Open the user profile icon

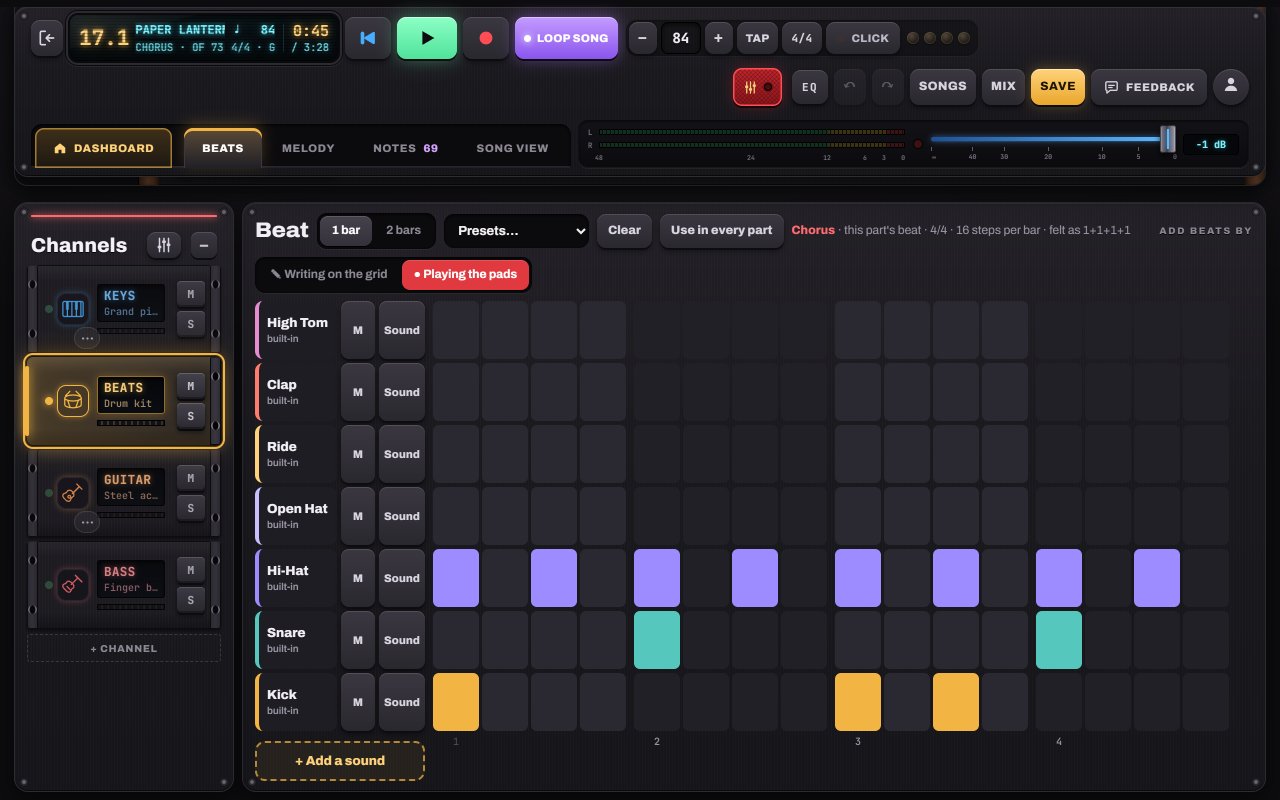click(x=1230, y=86)
